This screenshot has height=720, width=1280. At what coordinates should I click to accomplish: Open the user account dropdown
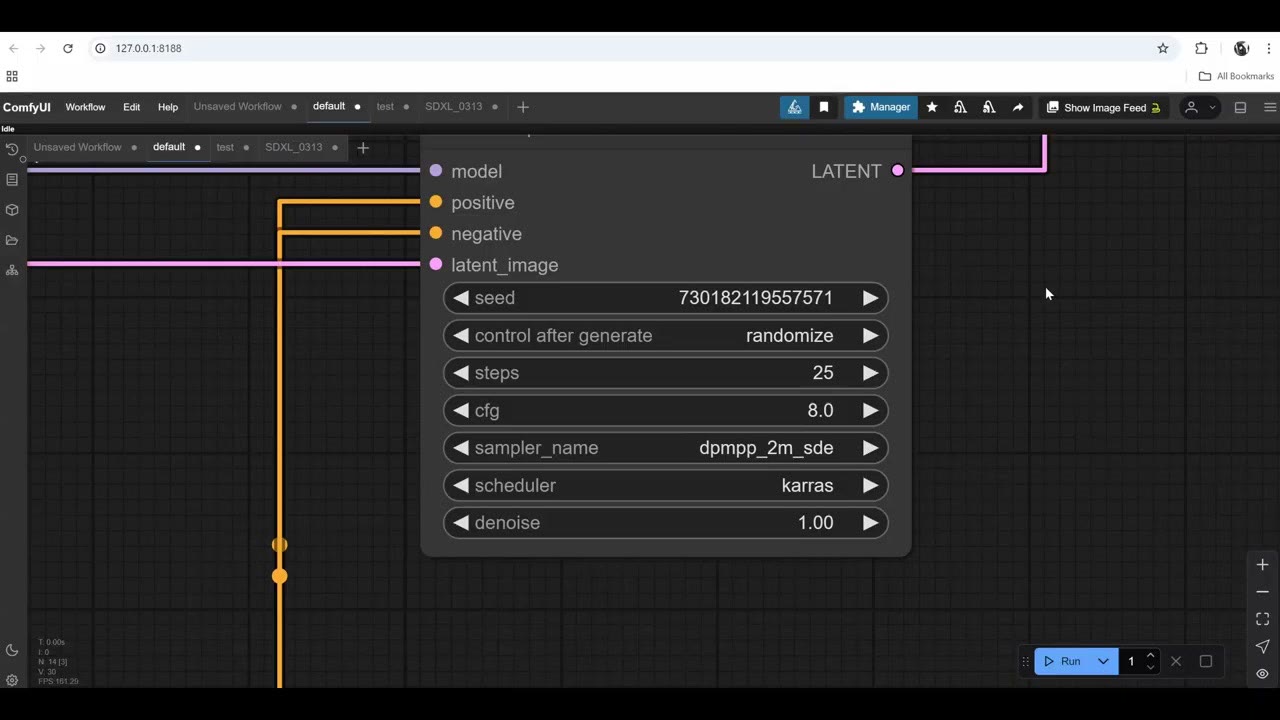coord(1199,107)
